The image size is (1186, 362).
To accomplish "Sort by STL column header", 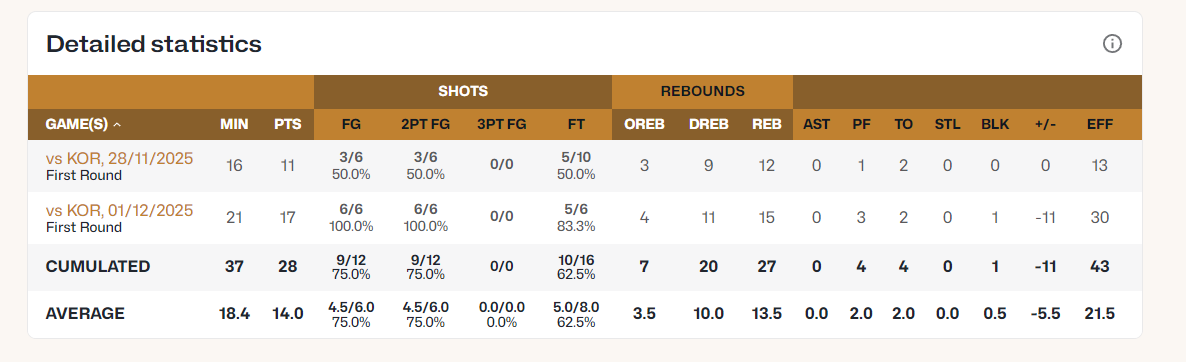I will click(947, 124).
